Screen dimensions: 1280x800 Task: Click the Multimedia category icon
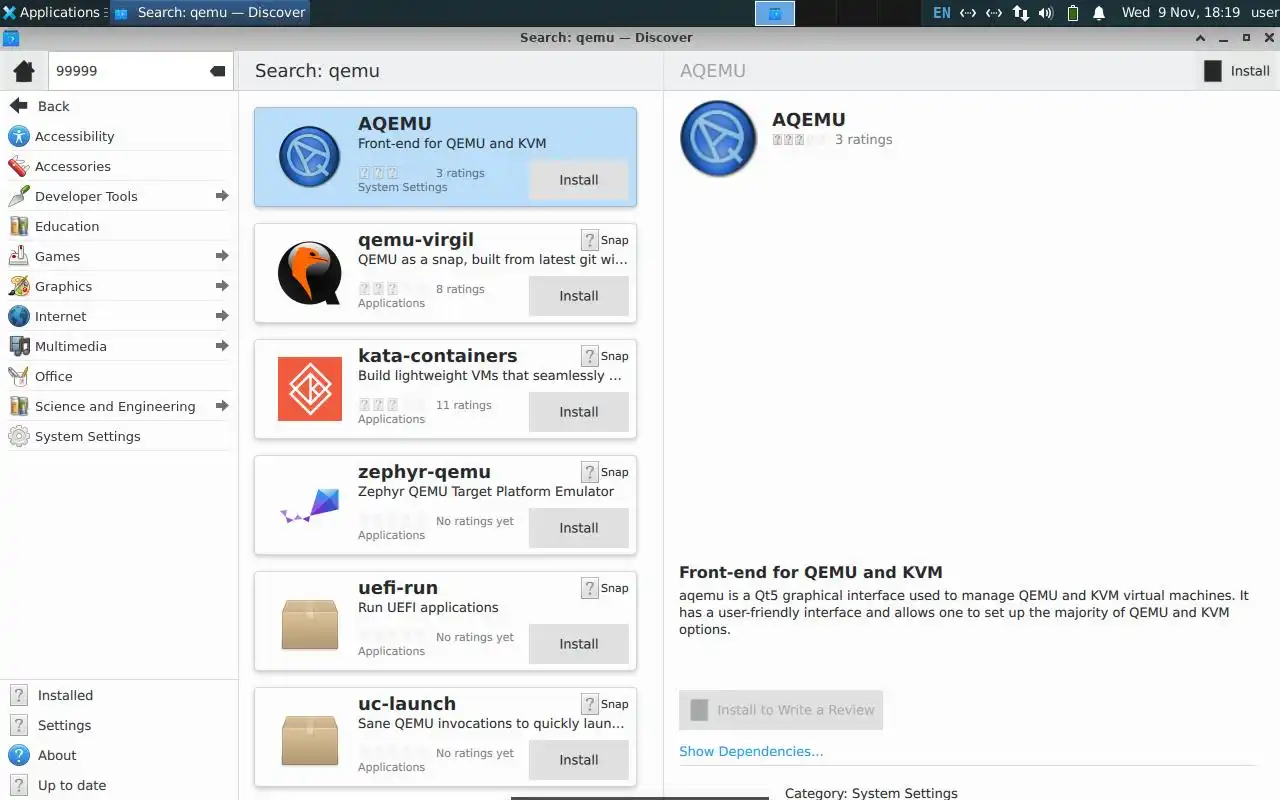[x=18, y=346]
